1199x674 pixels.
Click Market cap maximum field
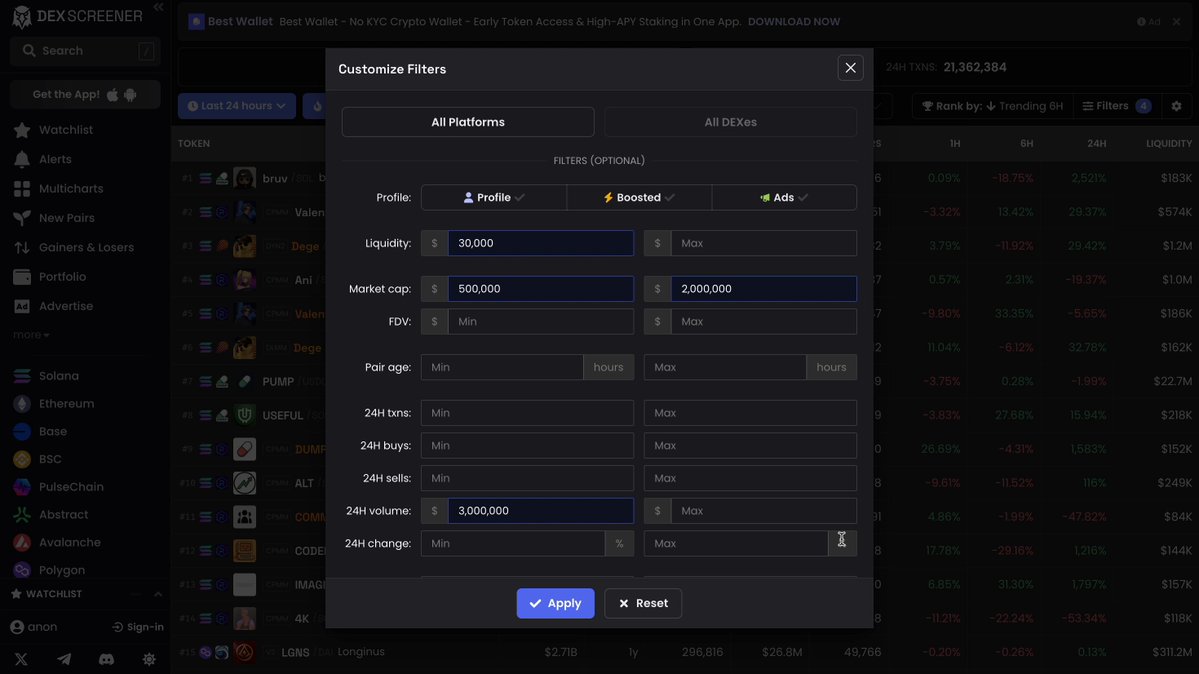tap(763, 289)
